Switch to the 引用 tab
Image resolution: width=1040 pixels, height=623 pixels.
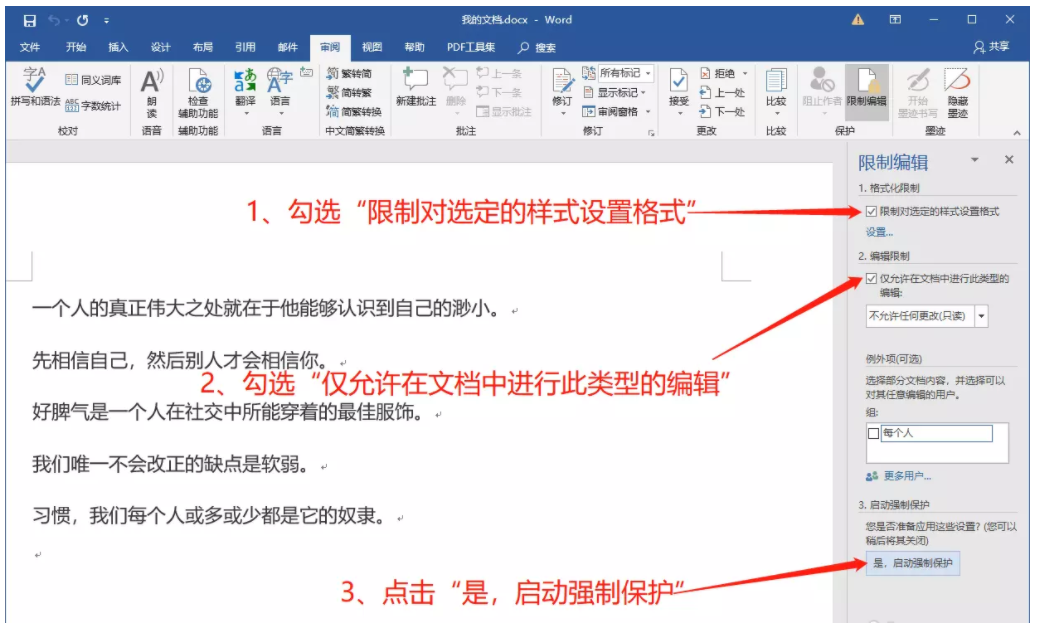click(x=245, y=47)
